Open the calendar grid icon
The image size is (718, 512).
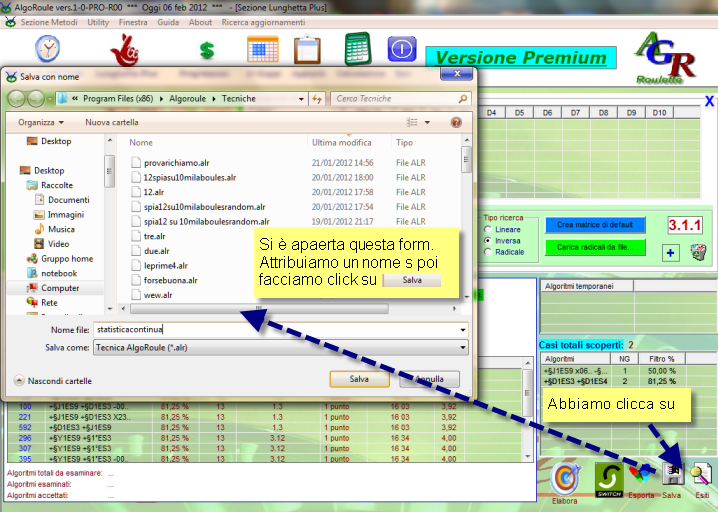[x=262, y=49]
